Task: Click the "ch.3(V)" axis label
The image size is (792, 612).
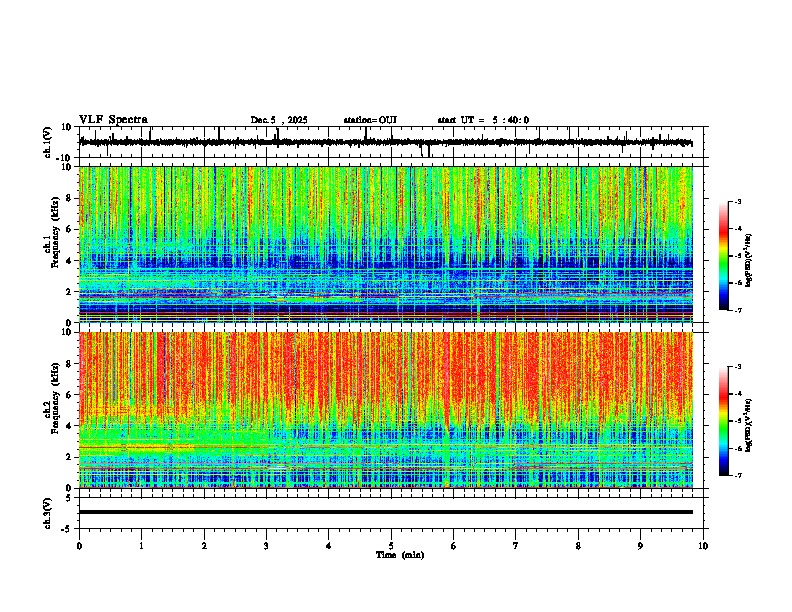Action: tap(48, 514)
